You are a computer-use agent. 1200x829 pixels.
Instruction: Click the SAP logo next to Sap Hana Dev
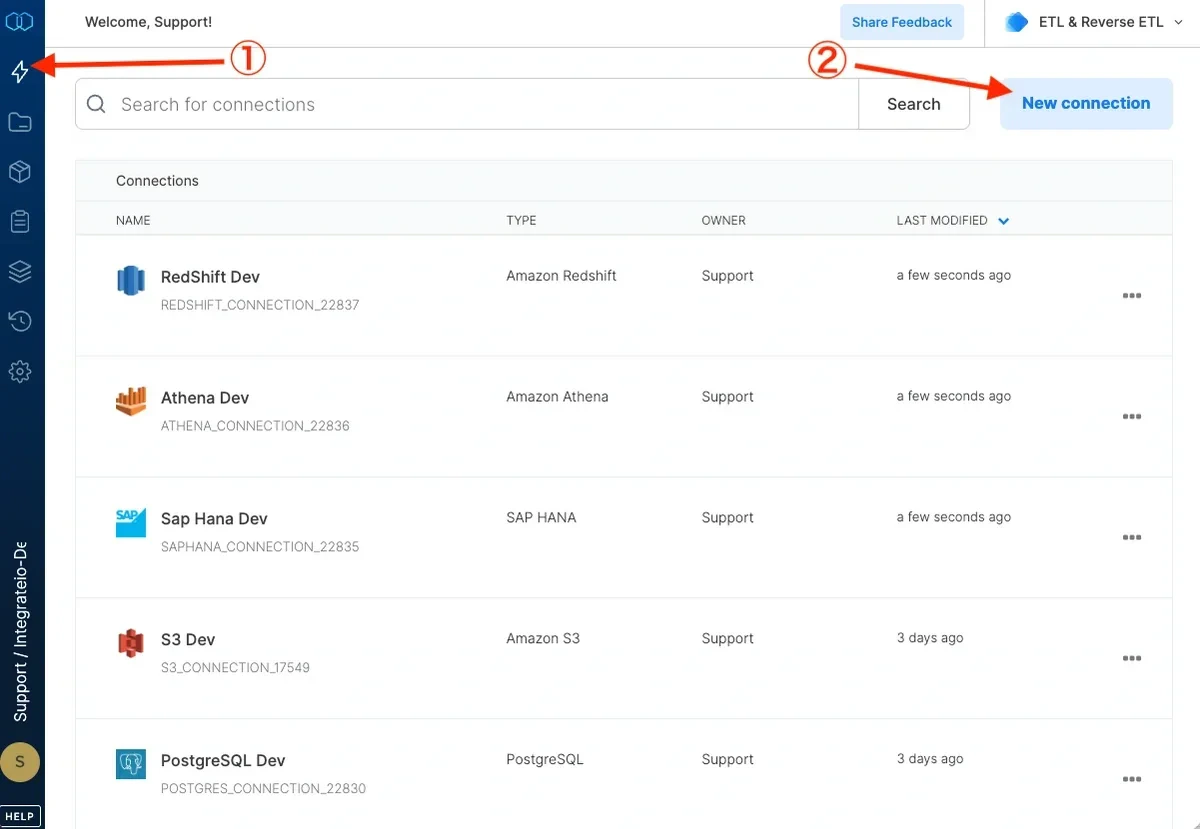coord(131,521)
